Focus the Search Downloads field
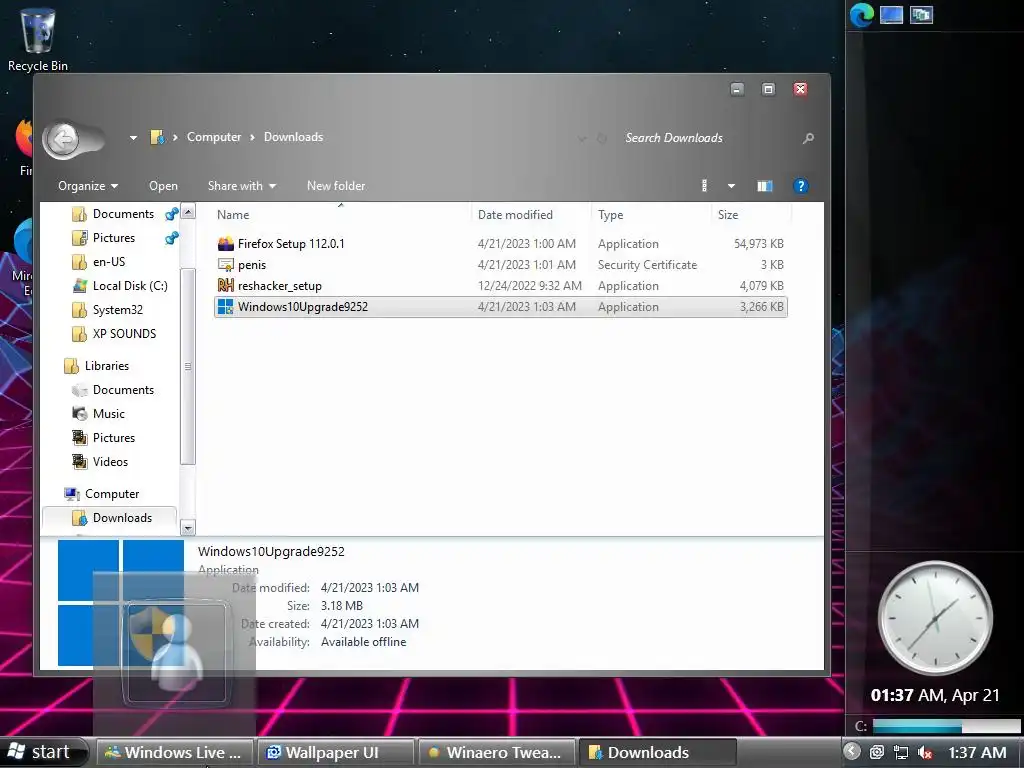 point(709,138)
